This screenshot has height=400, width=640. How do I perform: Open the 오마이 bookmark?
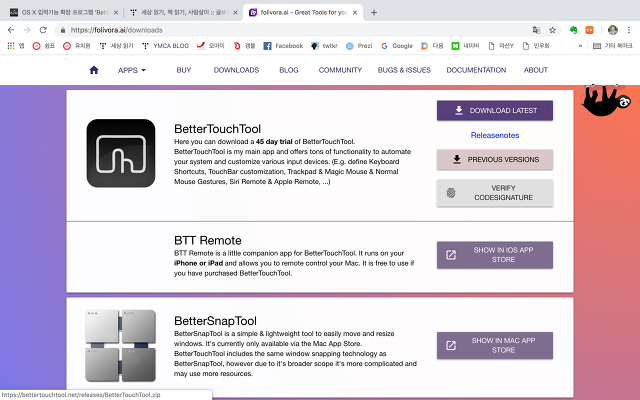[211, 46]
